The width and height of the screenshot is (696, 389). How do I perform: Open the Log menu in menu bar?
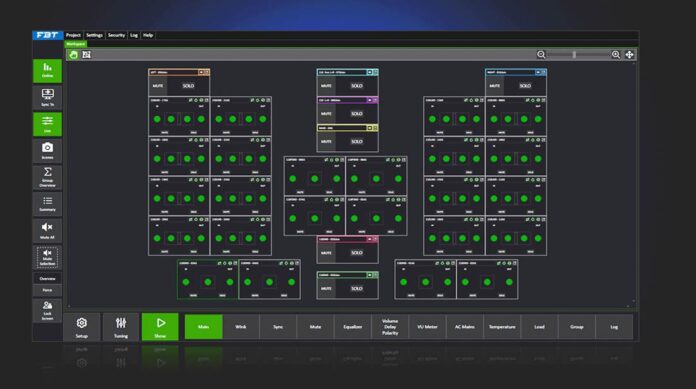pos(134,35)
